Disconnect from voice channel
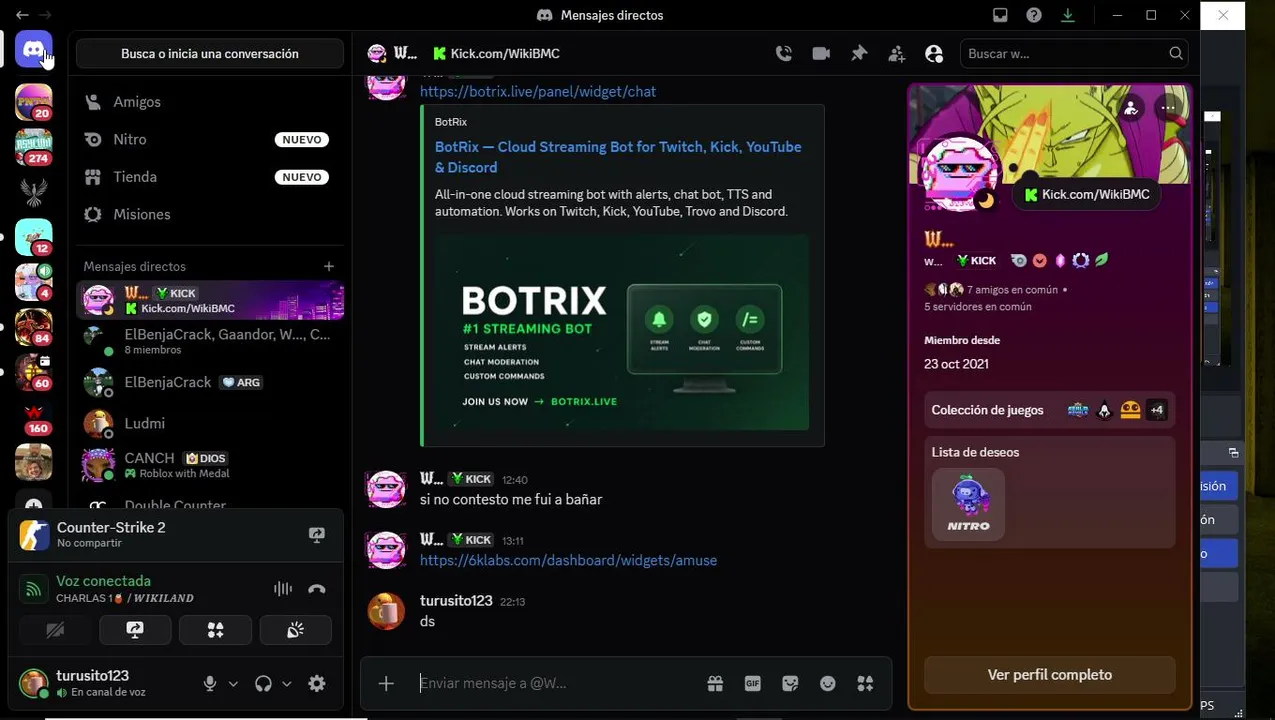The width and height of the screenshot is (1275, 720). (317, 589)
